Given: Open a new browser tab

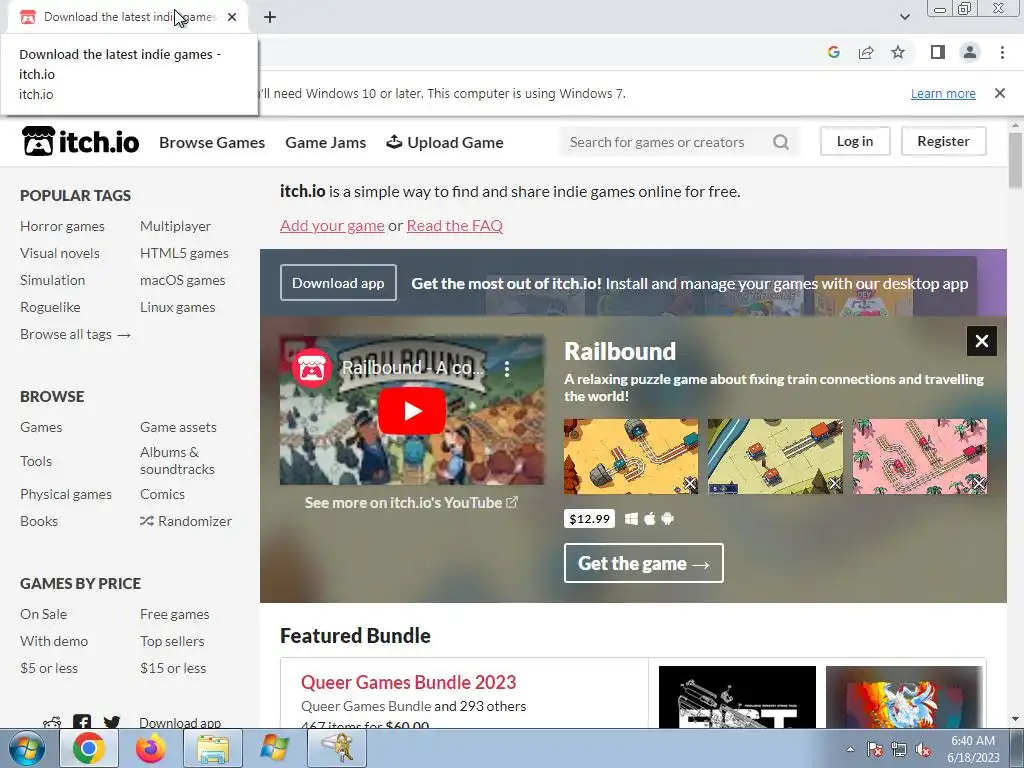Looking at the screenshot, I should click(270, 17).
